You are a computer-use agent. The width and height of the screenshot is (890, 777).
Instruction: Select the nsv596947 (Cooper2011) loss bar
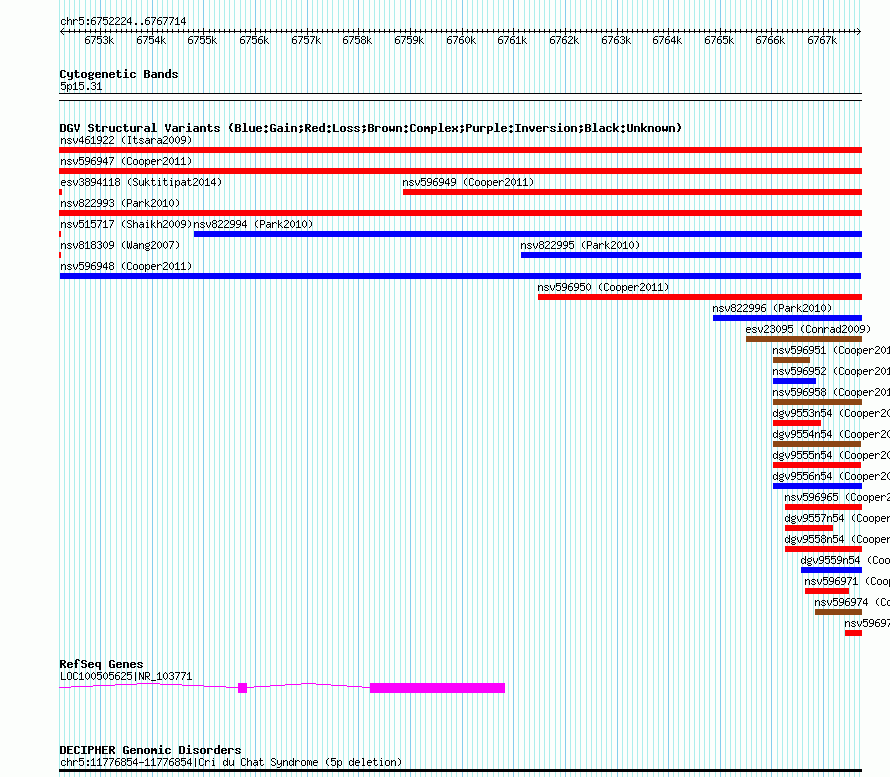pyautogui.click(x=460, y=171)
